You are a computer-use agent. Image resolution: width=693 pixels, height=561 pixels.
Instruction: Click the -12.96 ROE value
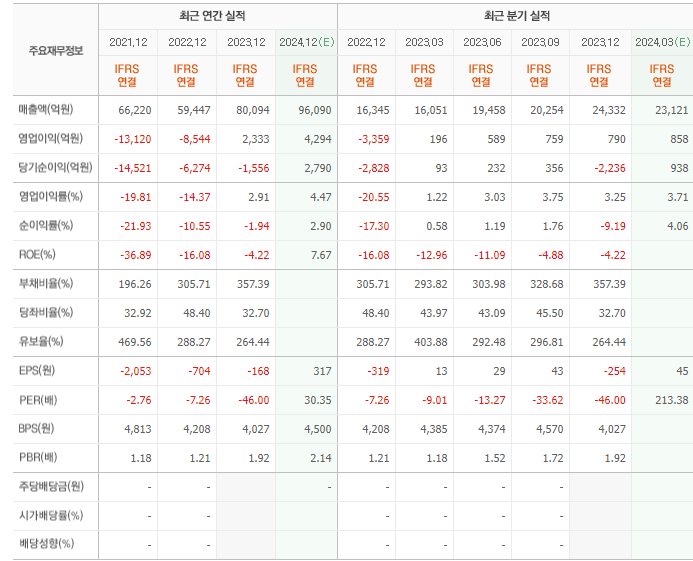pos(432,256)
